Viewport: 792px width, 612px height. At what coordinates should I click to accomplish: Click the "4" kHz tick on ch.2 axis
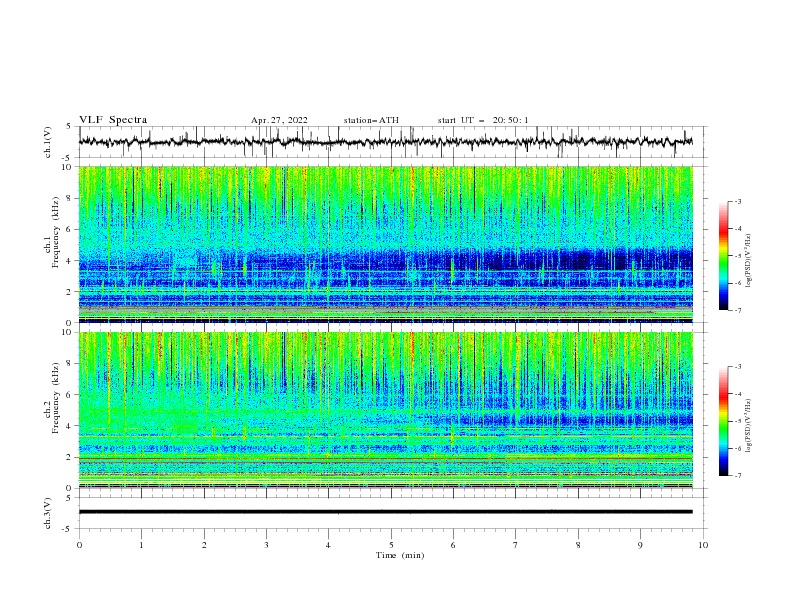70,426
